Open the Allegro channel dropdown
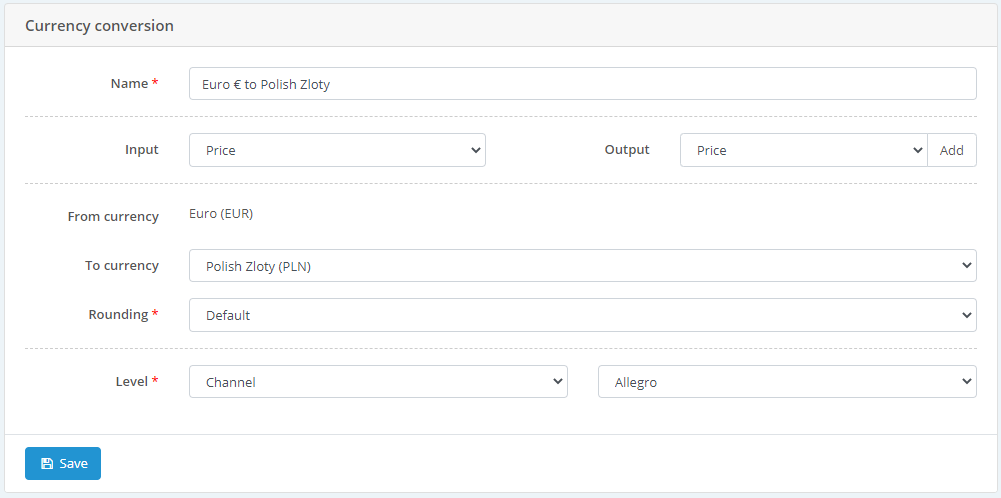The width and height of the screenshot is (1001, 498). tap(787, 382)
